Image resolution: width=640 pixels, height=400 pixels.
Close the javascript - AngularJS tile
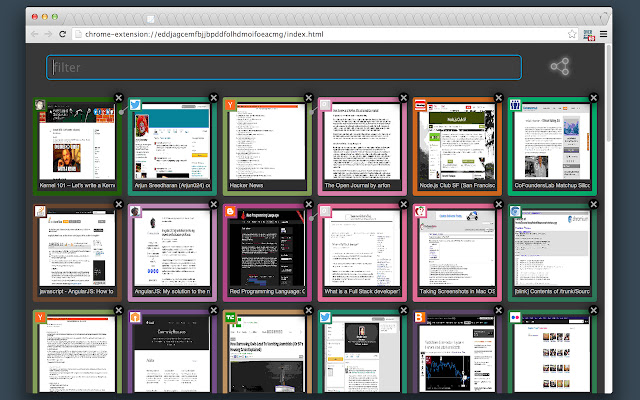[x=118, y=204]
